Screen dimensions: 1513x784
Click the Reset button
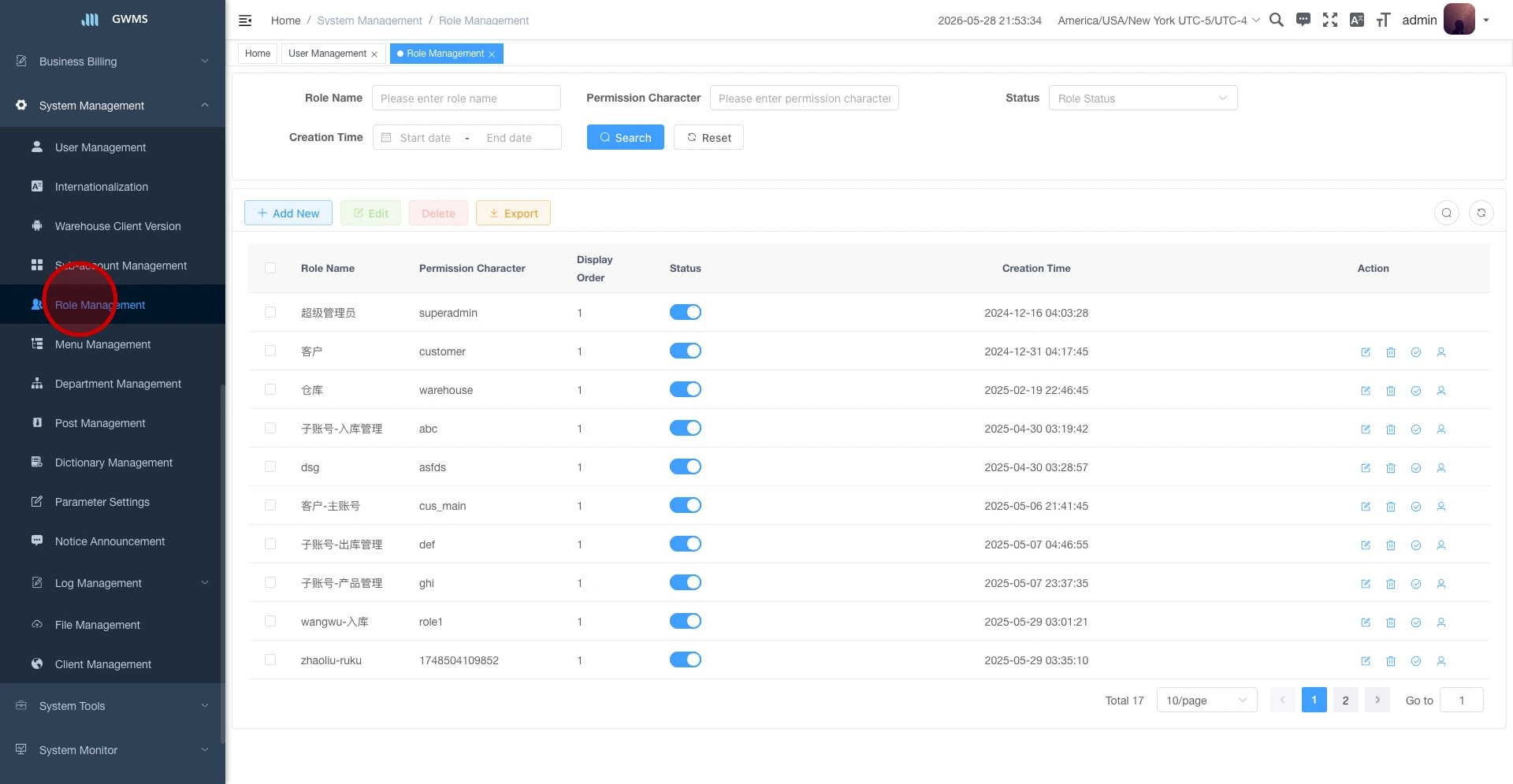coord(708,137)
